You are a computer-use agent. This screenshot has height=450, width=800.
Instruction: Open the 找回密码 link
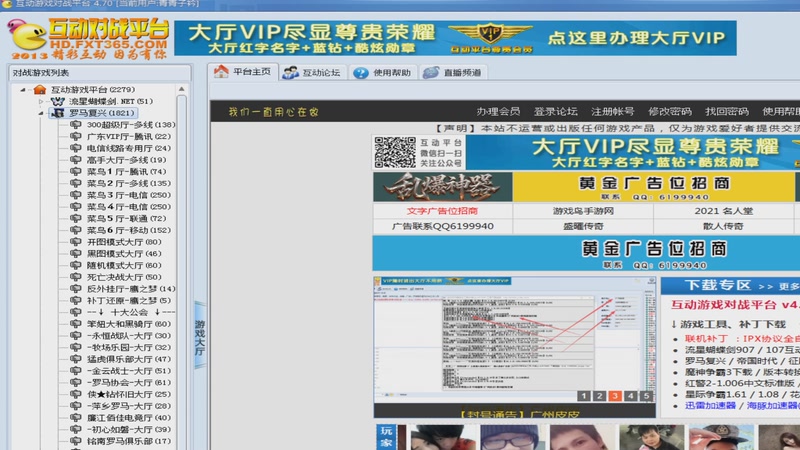(727, 111)
